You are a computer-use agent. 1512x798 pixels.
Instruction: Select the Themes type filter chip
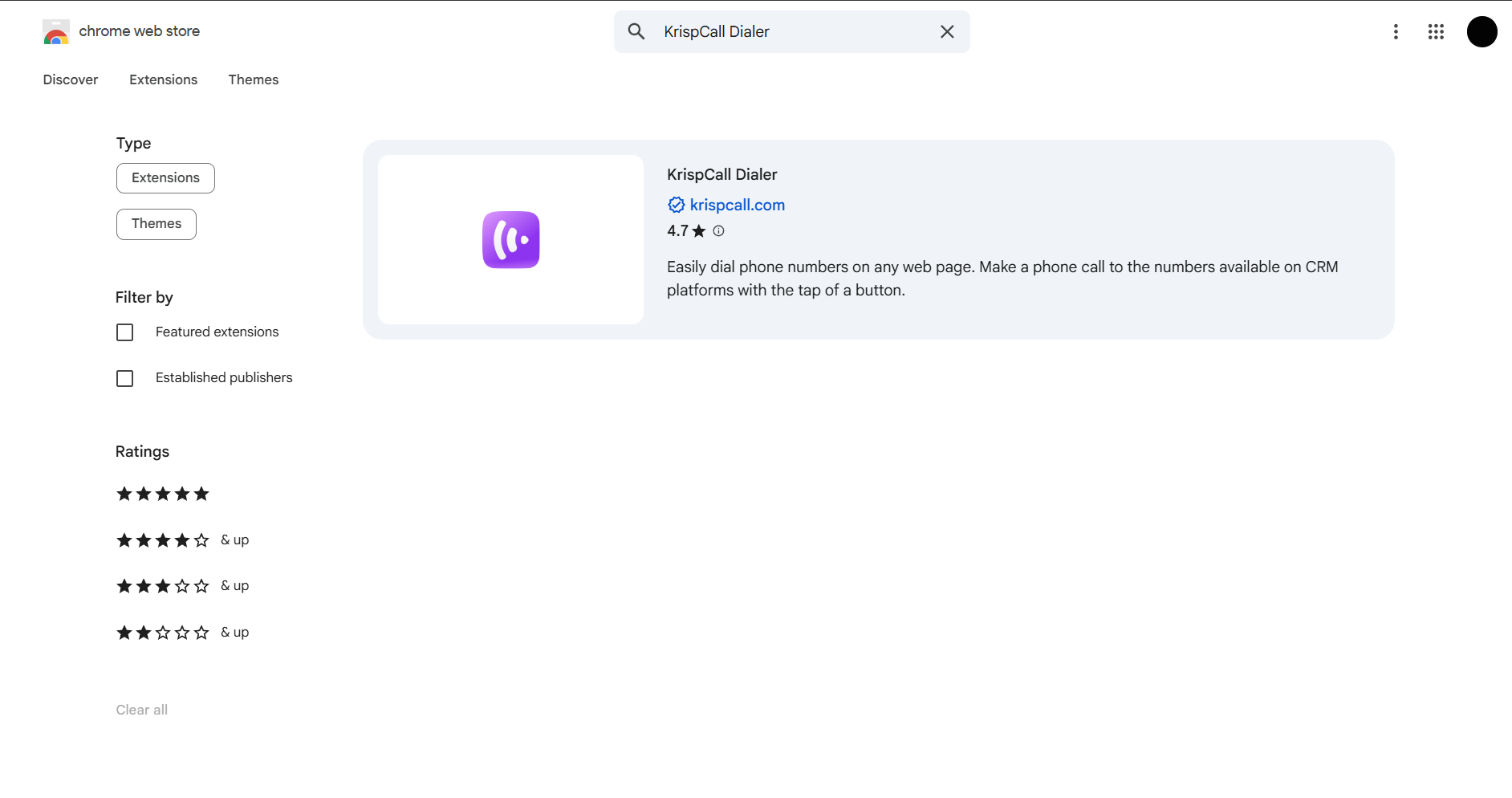156,224
